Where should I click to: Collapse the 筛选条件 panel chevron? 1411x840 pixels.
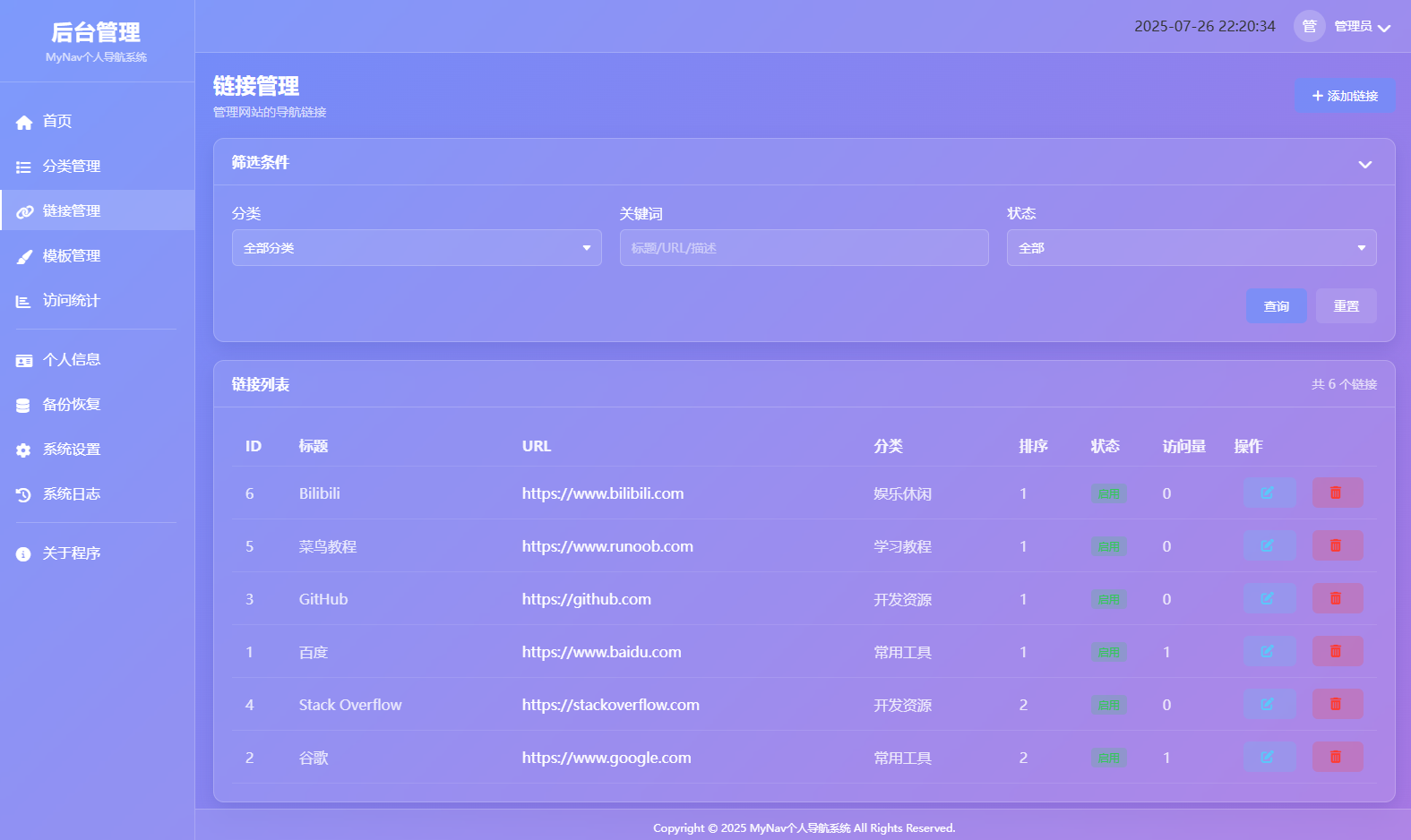coord(1364,164)
